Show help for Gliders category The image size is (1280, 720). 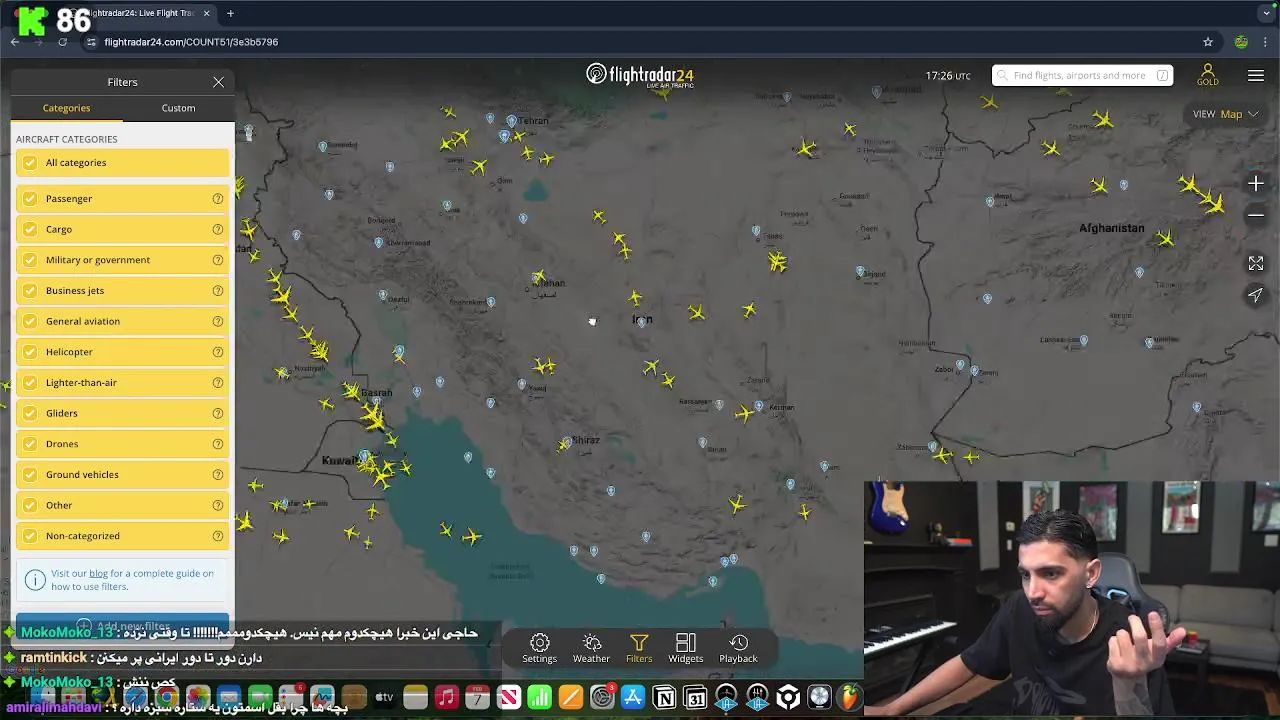217,413
